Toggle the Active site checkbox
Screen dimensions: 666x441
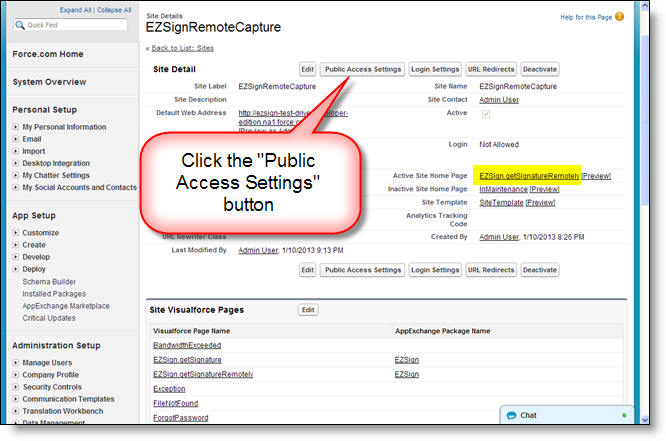coord(486,114)
